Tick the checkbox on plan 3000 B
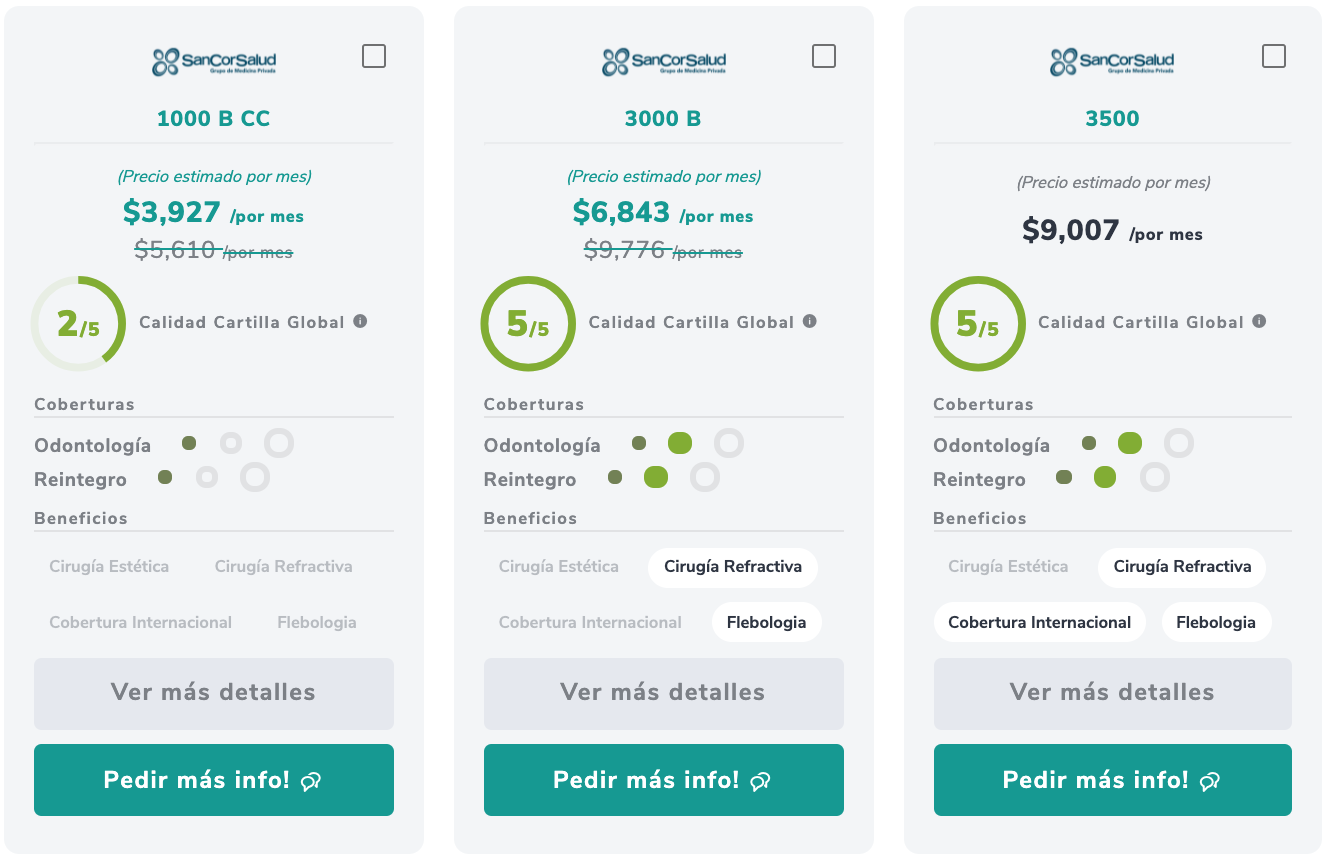 point(824,56)
